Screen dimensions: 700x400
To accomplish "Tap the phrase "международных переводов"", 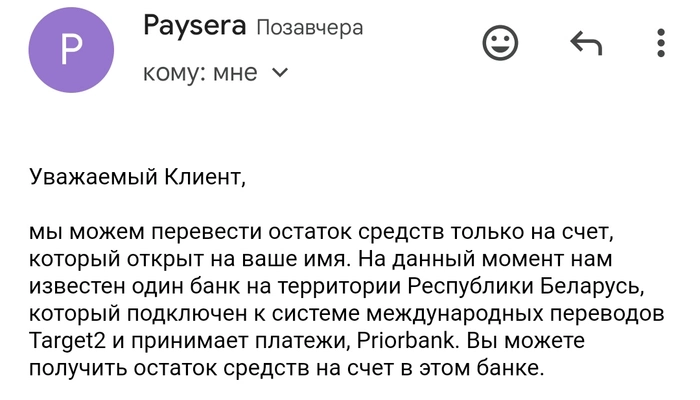I will pyautogui.click(x=515, y=314).
